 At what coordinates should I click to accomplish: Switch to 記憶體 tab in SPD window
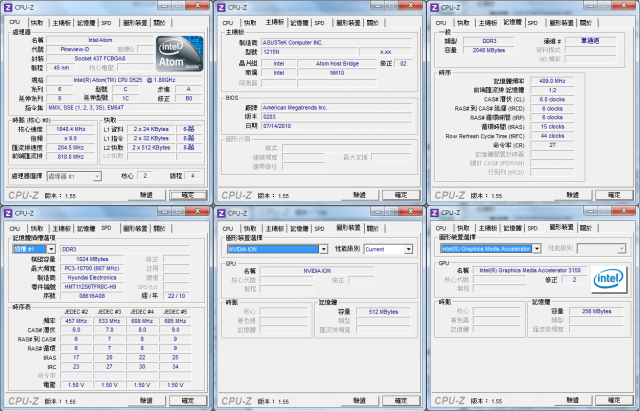click(x=86, y=229)
